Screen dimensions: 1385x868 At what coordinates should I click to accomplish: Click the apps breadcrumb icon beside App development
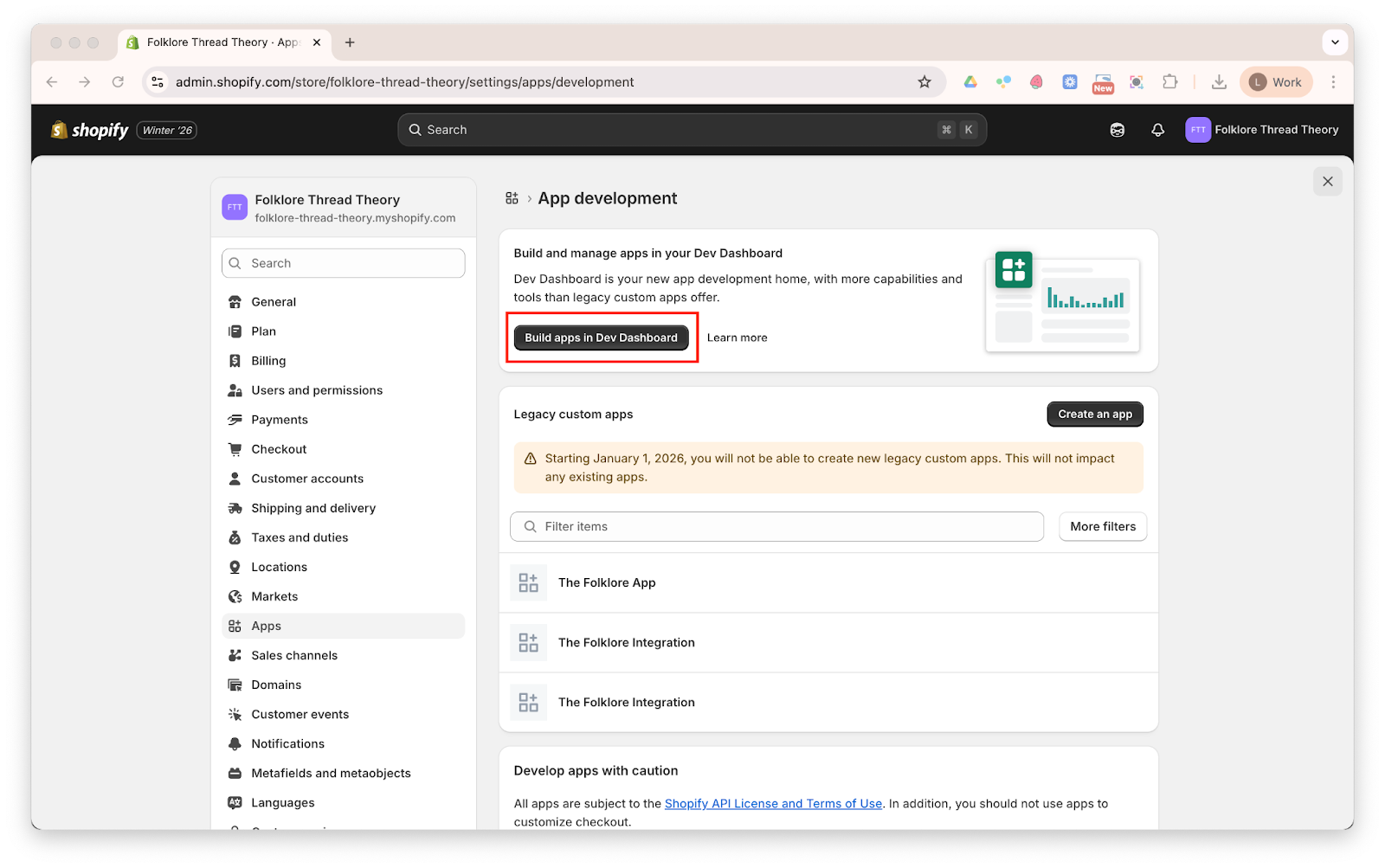pyautogui.click(x=512, y=198)
